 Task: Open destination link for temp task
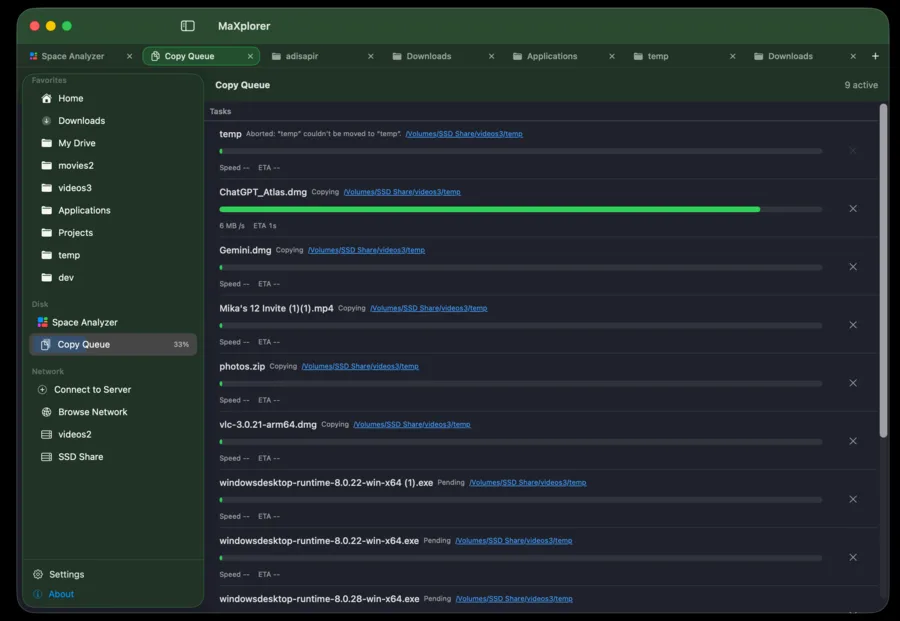tap(464, 134)
